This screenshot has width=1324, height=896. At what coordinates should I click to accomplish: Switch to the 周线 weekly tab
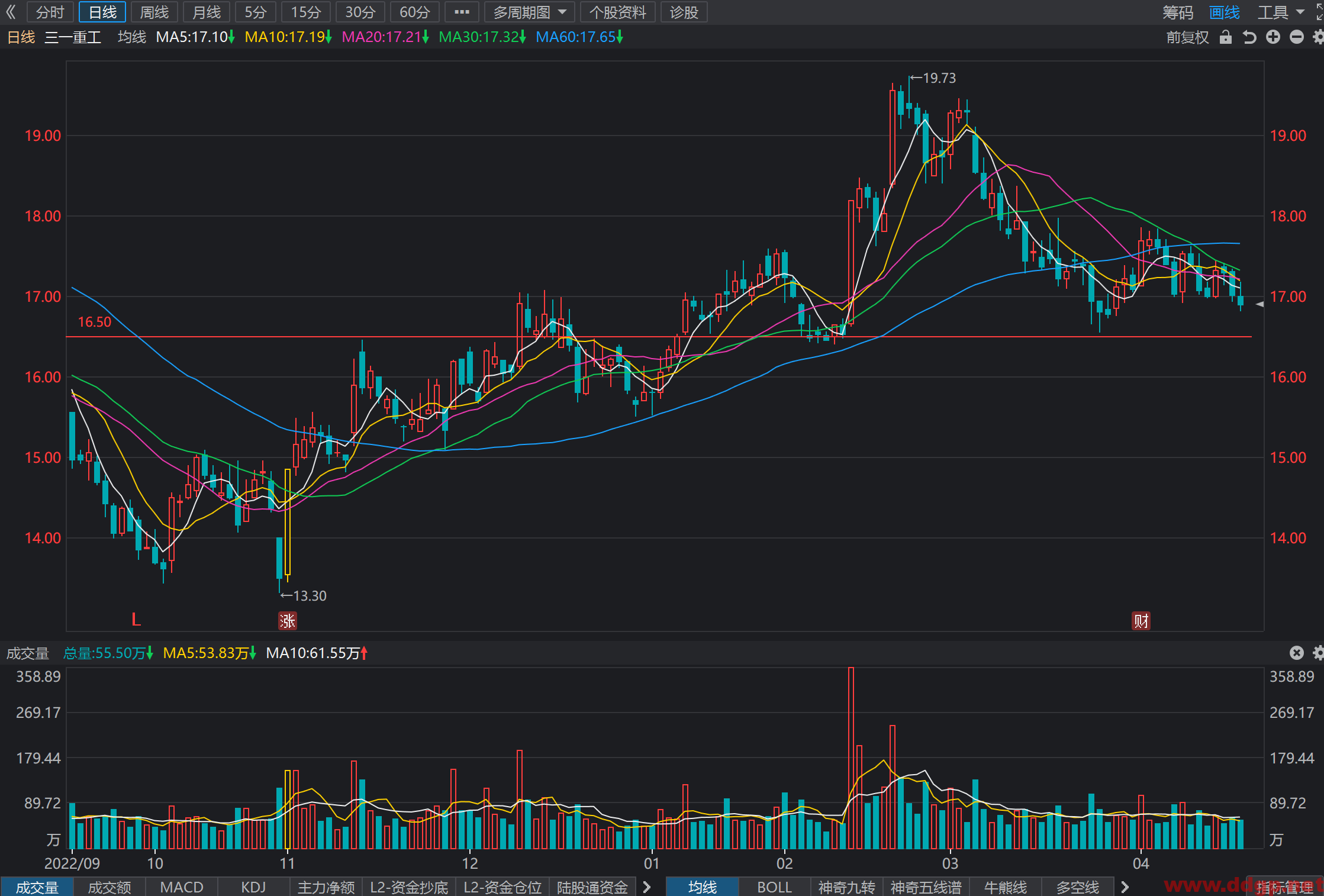154,12
